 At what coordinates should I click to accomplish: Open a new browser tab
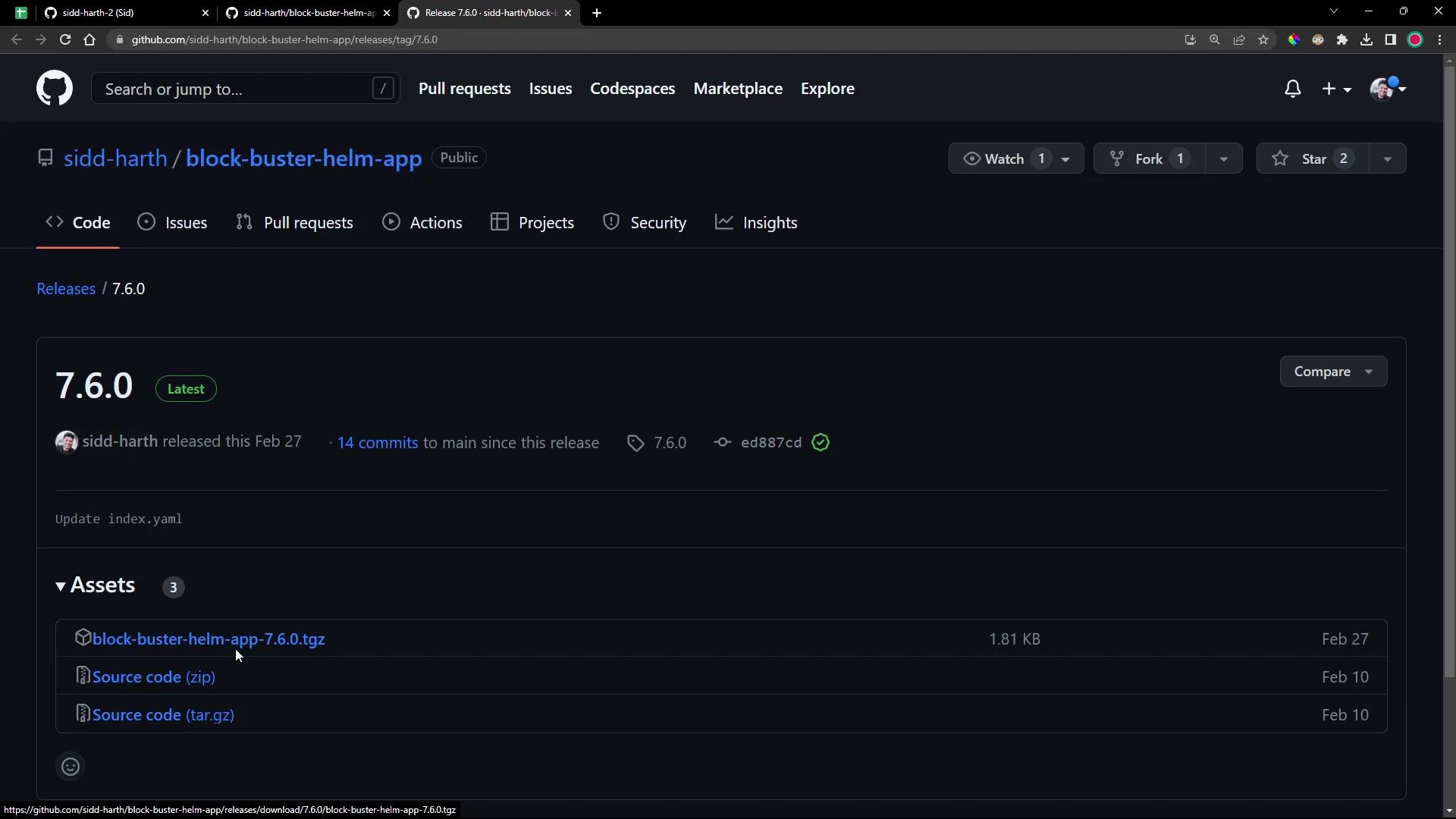pos(597,13)
